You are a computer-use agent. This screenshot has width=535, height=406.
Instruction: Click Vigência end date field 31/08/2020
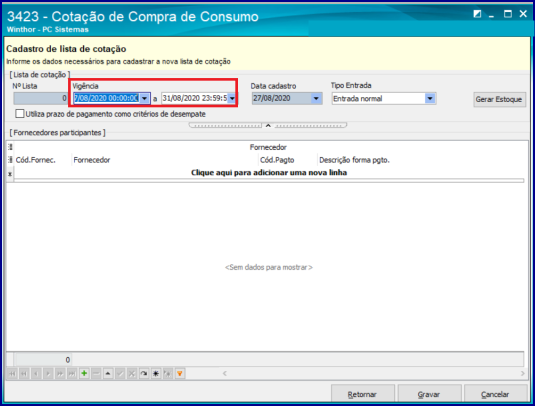point(194,99)
